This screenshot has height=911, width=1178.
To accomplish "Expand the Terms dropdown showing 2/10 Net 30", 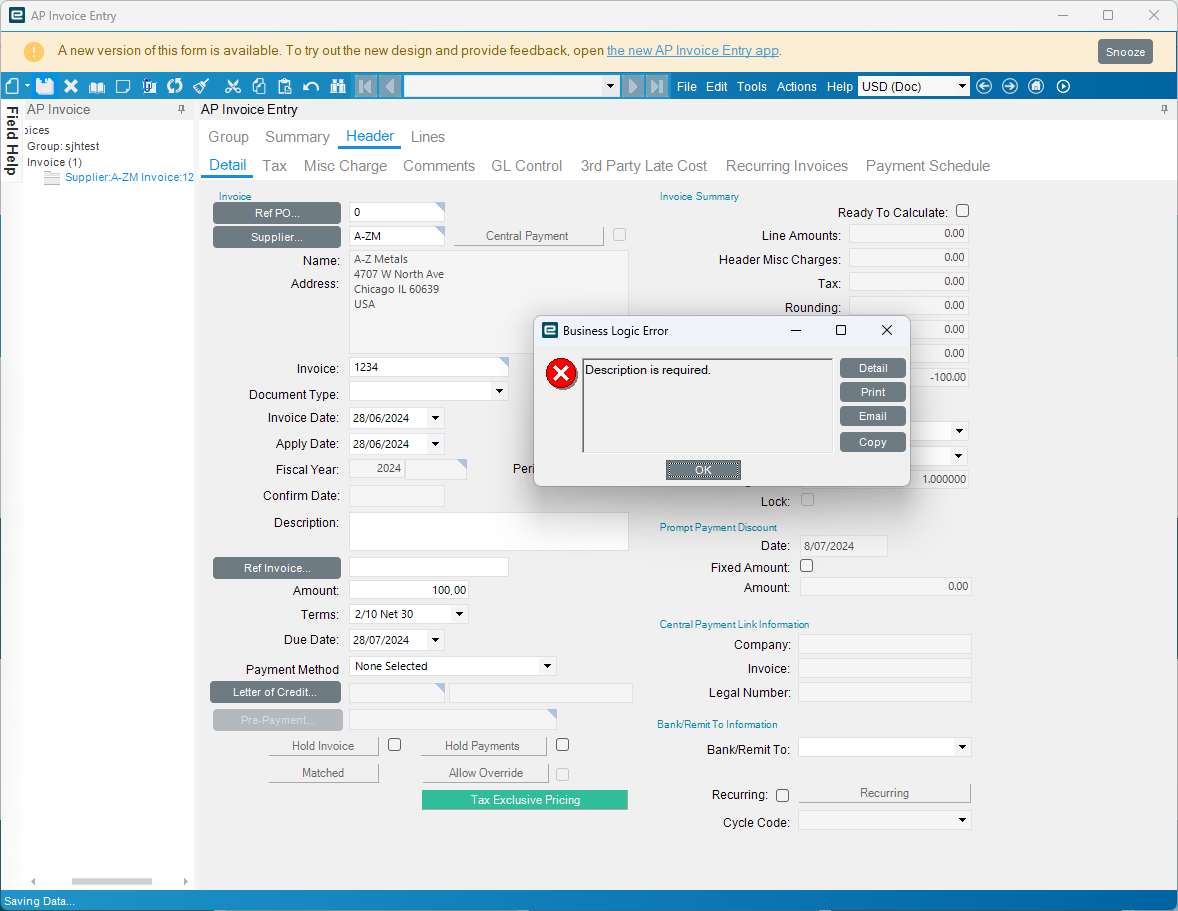I will pos(459,614).
